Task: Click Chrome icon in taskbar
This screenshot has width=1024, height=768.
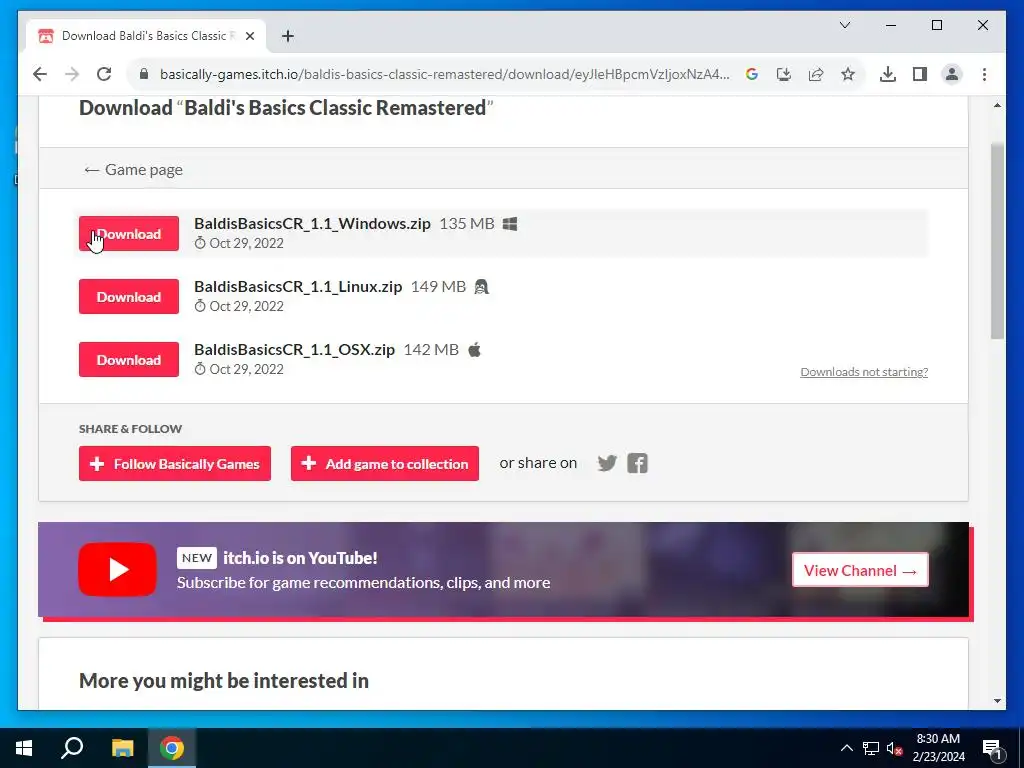Action: [x=172, y=748]
